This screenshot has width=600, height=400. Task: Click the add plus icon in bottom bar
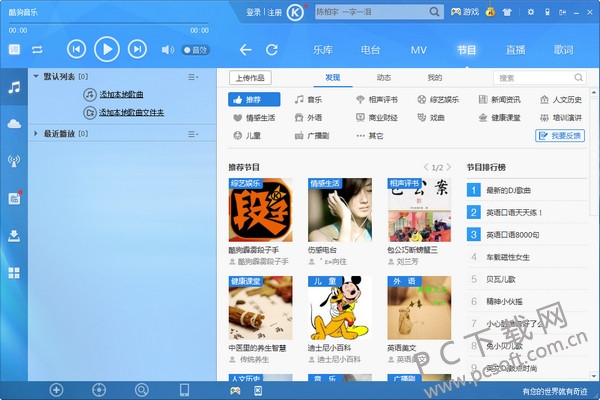56,390
